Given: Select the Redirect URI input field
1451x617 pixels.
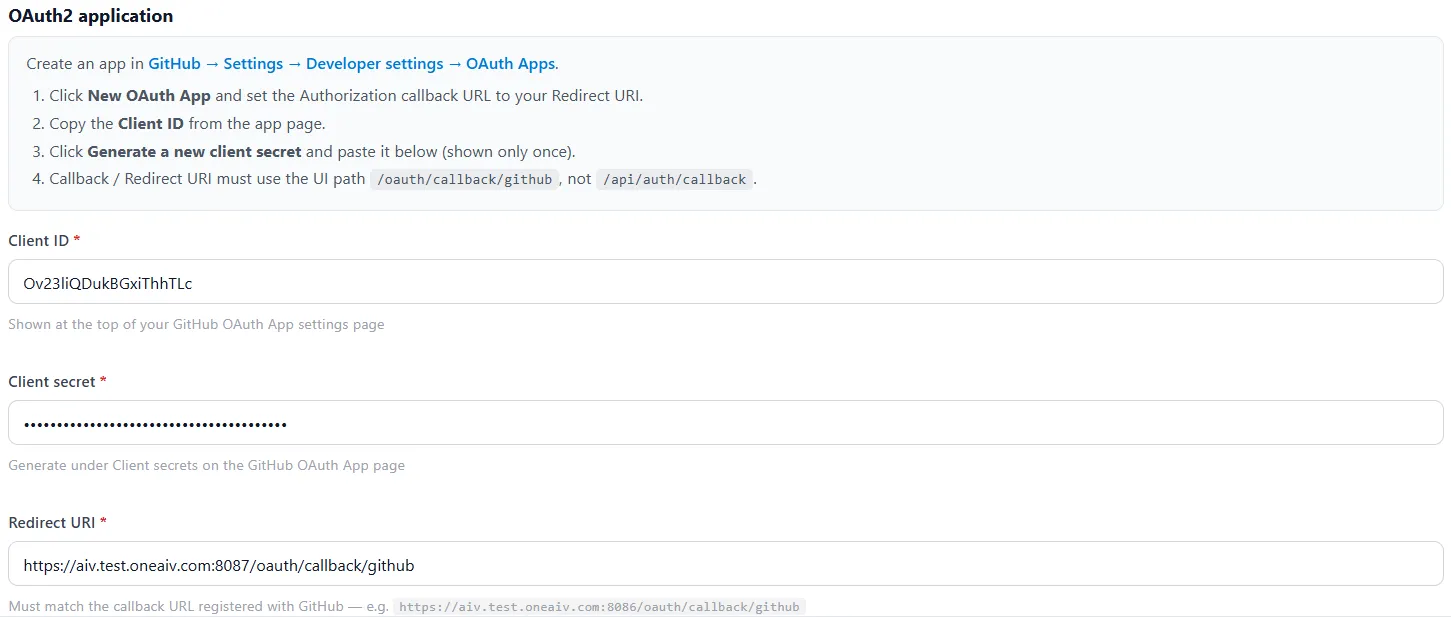Looking at the screenshot, I should pyautogui.click(x=726, y=564).
